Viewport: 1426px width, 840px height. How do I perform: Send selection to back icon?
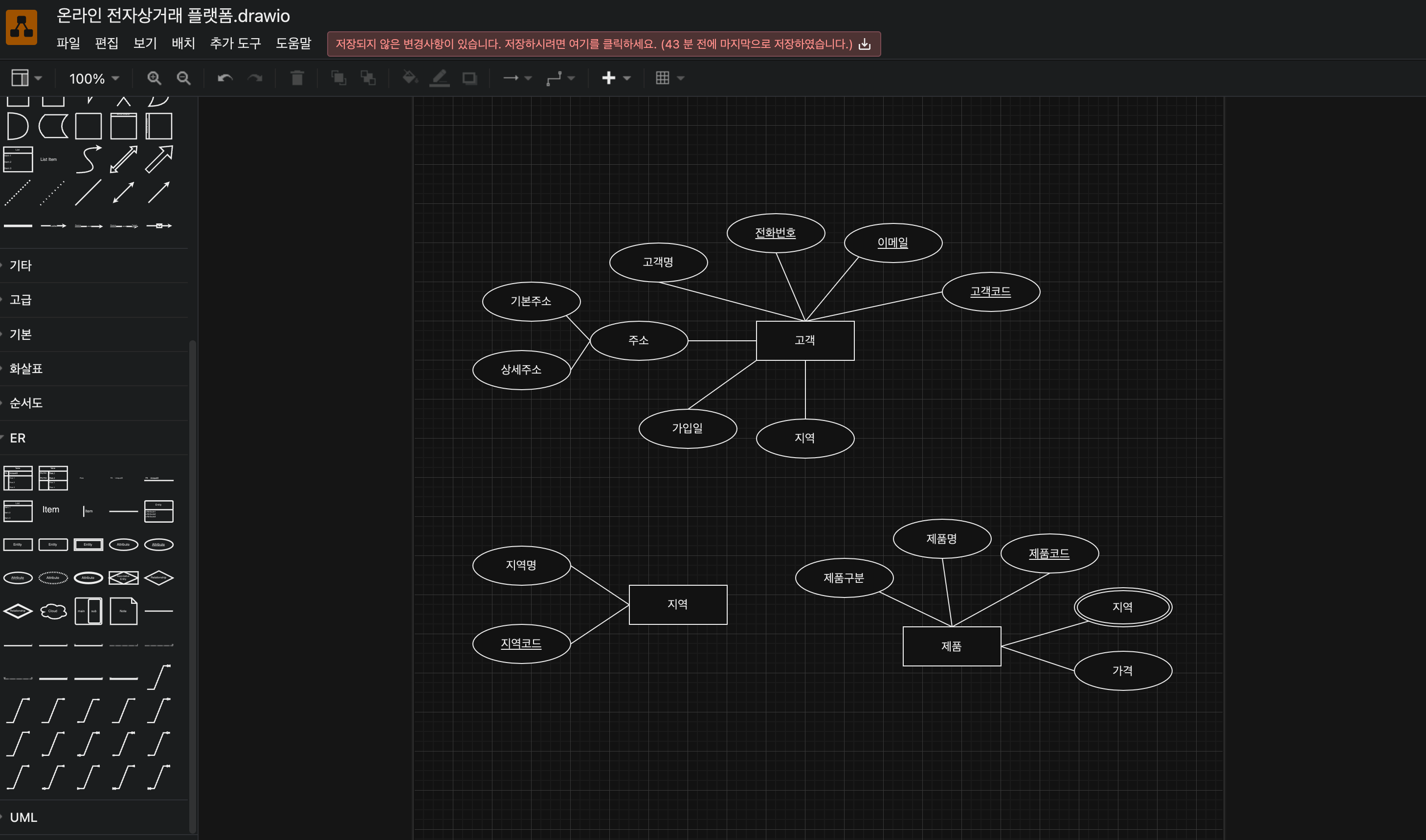368,78
